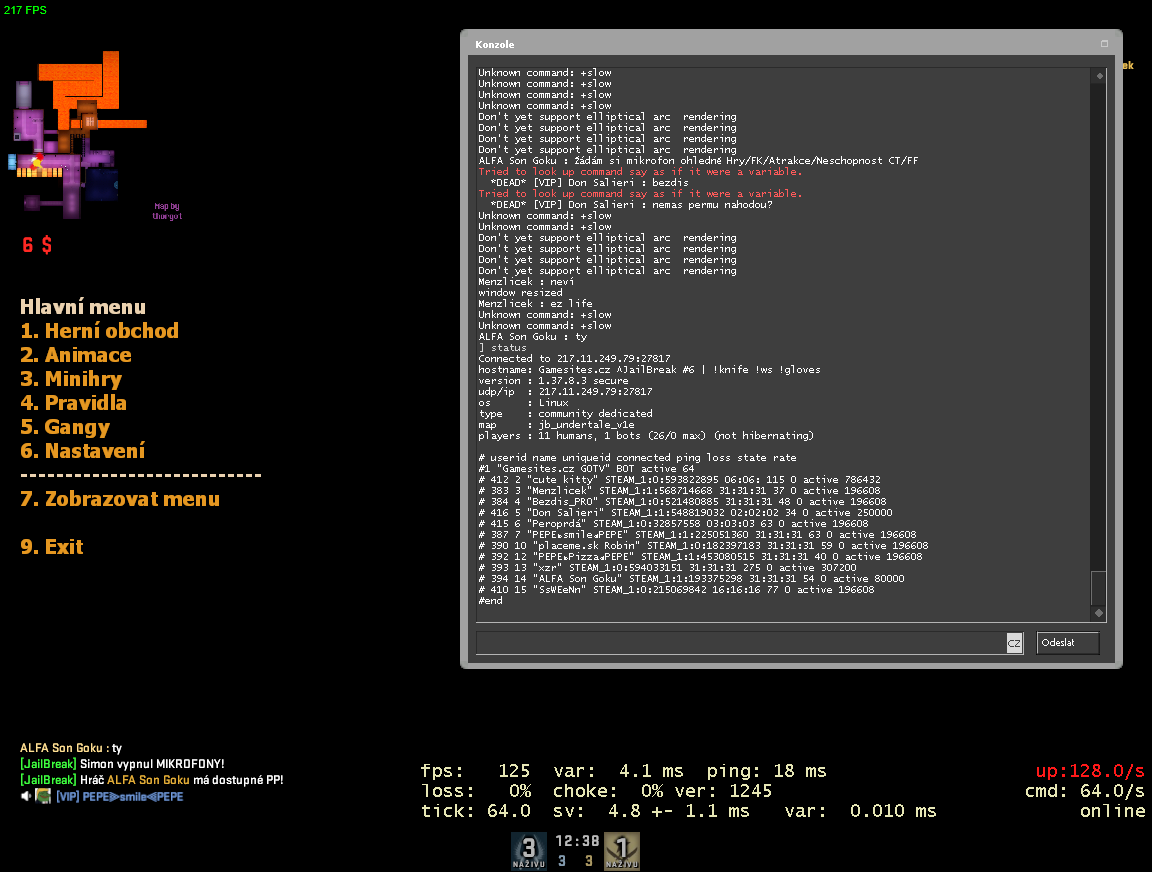Click the CZ keyboard language indicator
This screenshot has width=1152, height=872.
point(1014,644)
